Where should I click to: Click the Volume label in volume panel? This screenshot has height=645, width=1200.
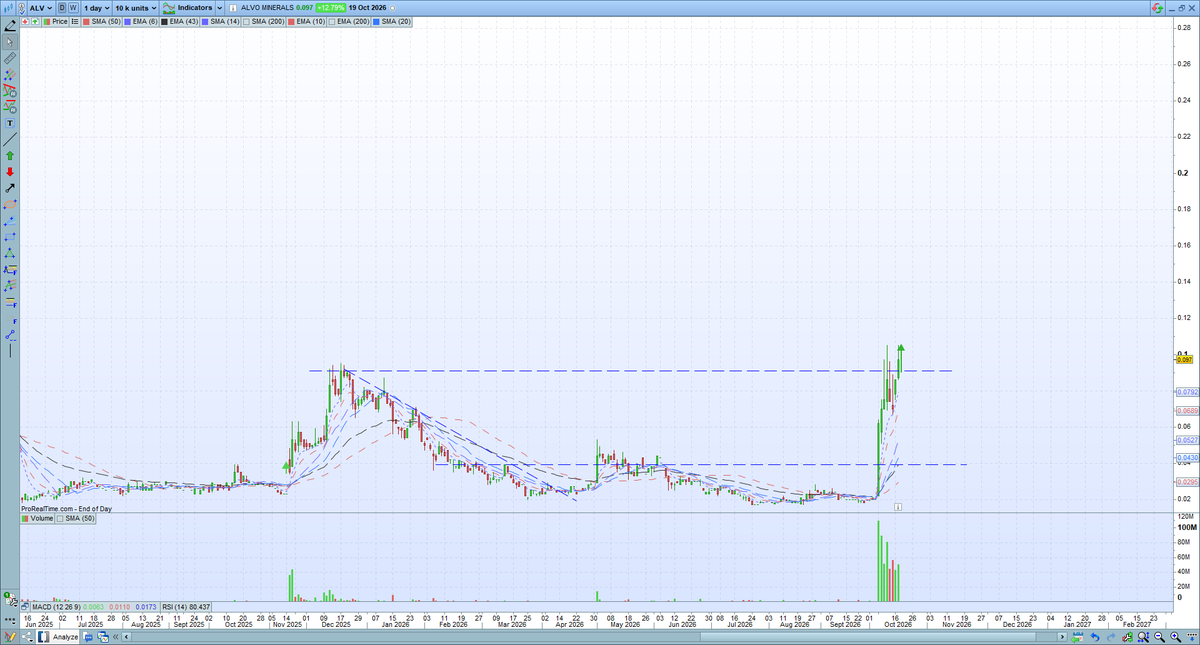[x=42, y=520]
